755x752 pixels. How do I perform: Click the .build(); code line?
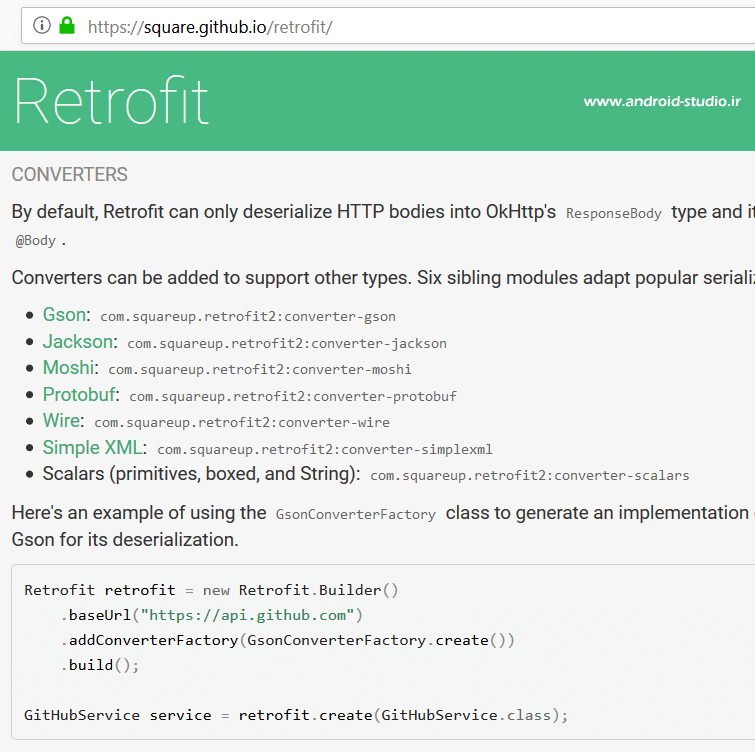pyautogui.click(x=100, y=665)
